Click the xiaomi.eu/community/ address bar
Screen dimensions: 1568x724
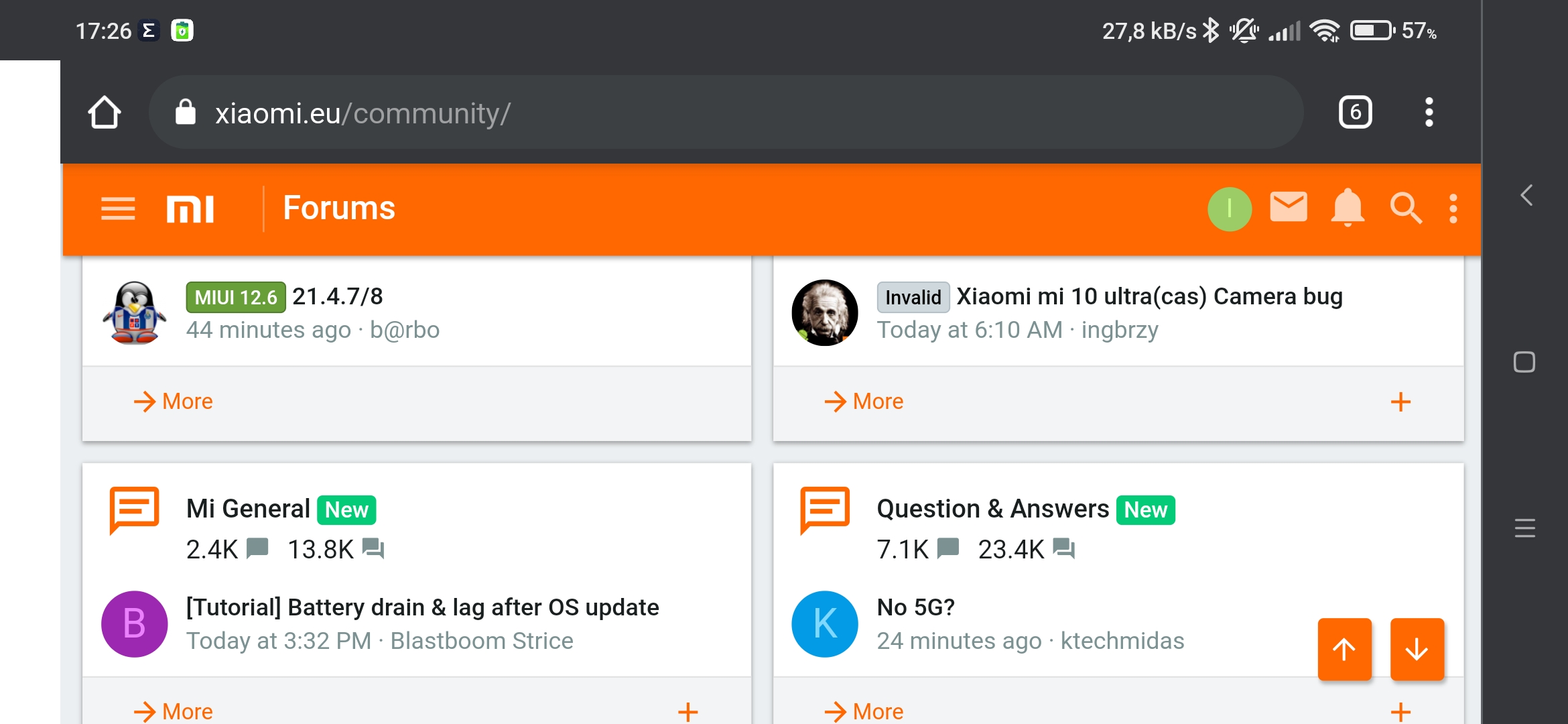click(x=726, y=112)
